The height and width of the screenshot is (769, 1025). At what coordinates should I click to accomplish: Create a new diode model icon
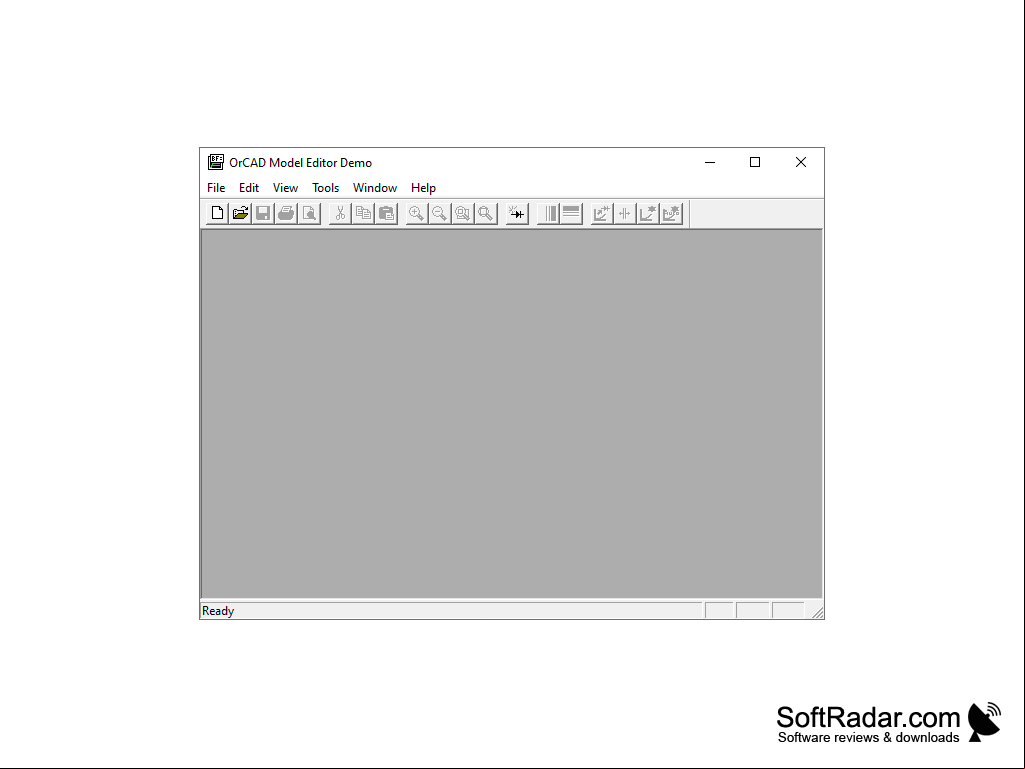(516, 213)
